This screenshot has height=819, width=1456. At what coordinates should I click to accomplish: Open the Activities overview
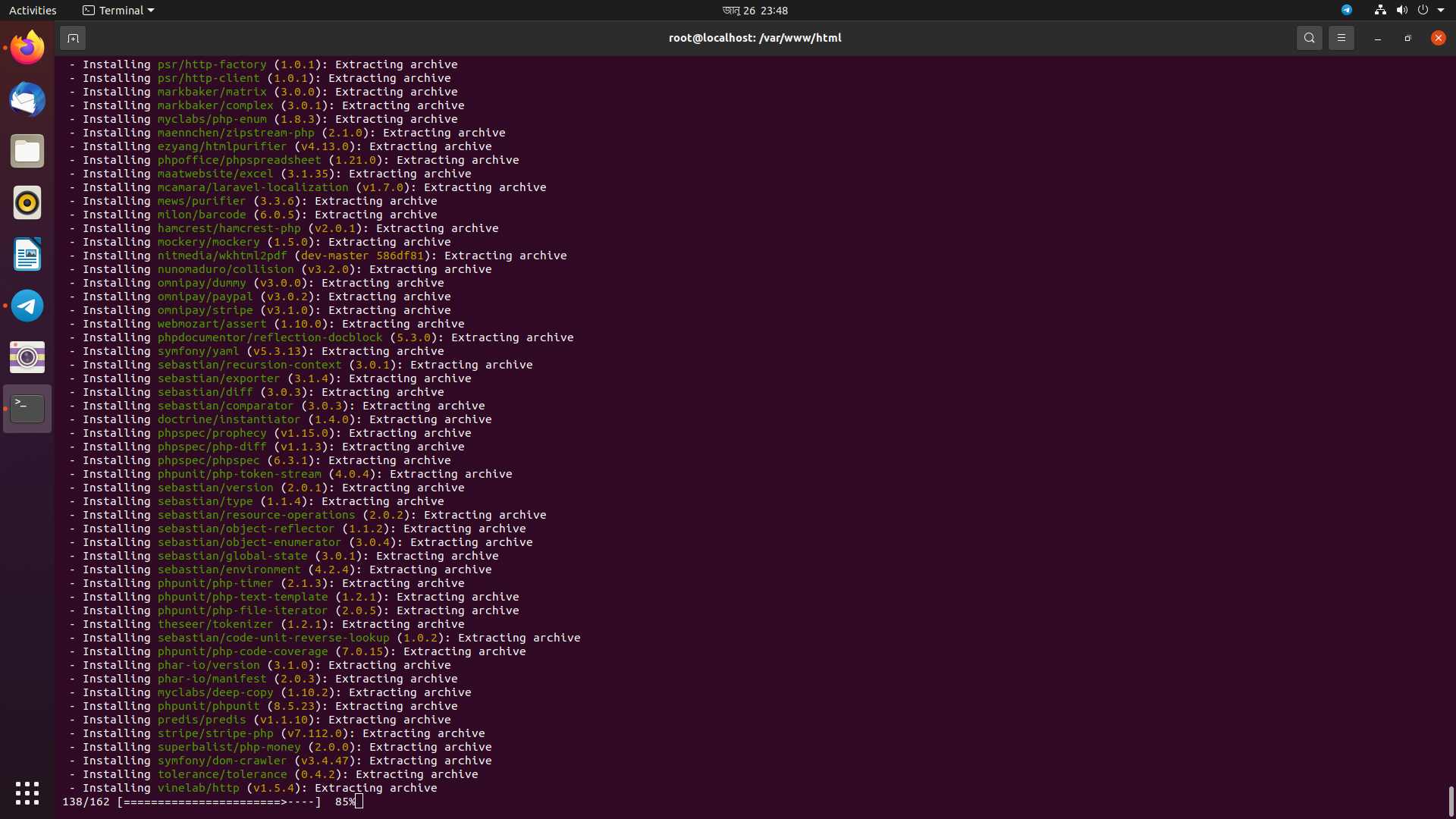(x=33, y=10)
